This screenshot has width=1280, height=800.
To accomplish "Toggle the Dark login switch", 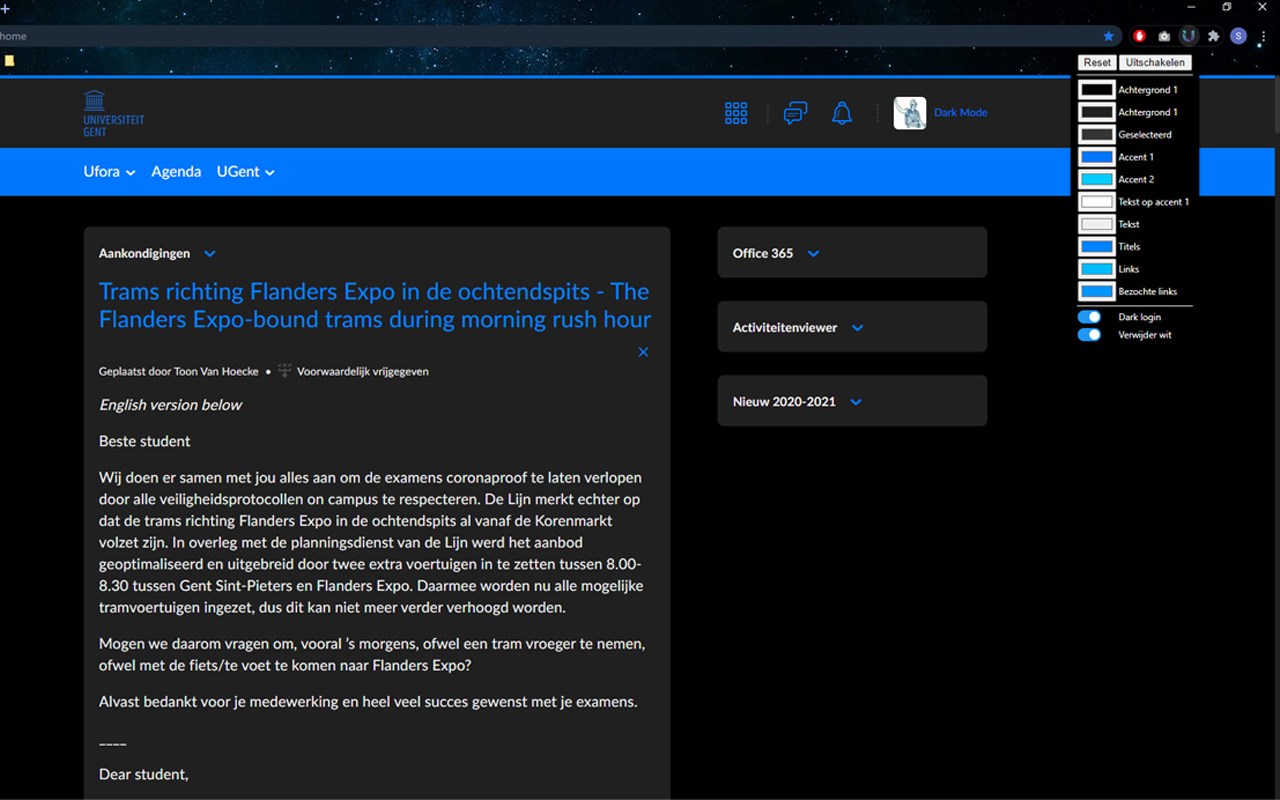I will point(1089,315).
